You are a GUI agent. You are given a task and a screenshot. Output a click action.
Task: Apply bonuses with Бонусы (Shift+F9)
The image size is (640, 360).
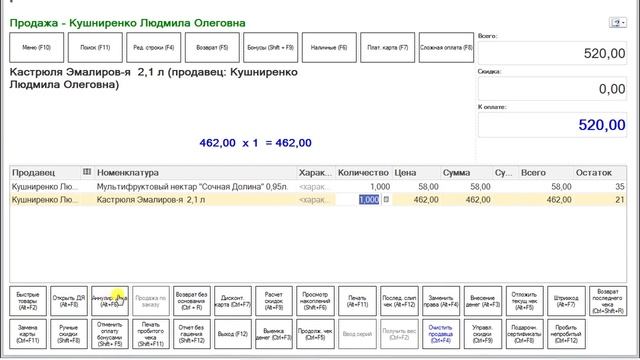271,48
